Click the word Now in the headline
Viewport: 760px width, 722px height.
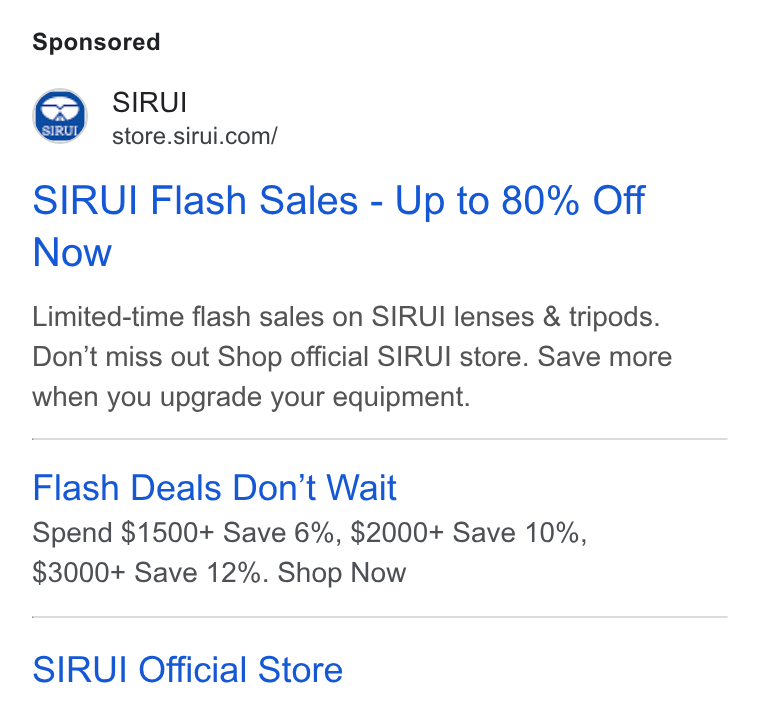coord(72,252)
